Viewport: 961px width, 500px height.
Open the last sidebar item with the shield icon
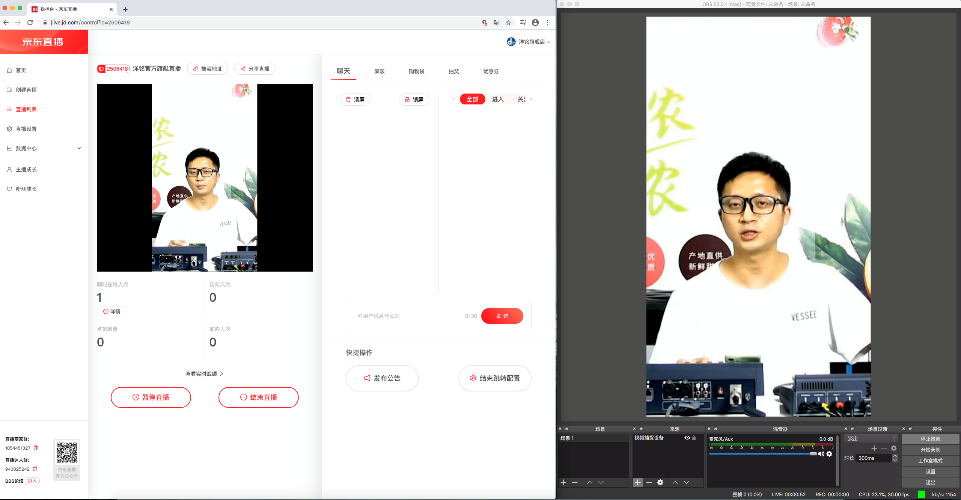(x=21, y=189)
